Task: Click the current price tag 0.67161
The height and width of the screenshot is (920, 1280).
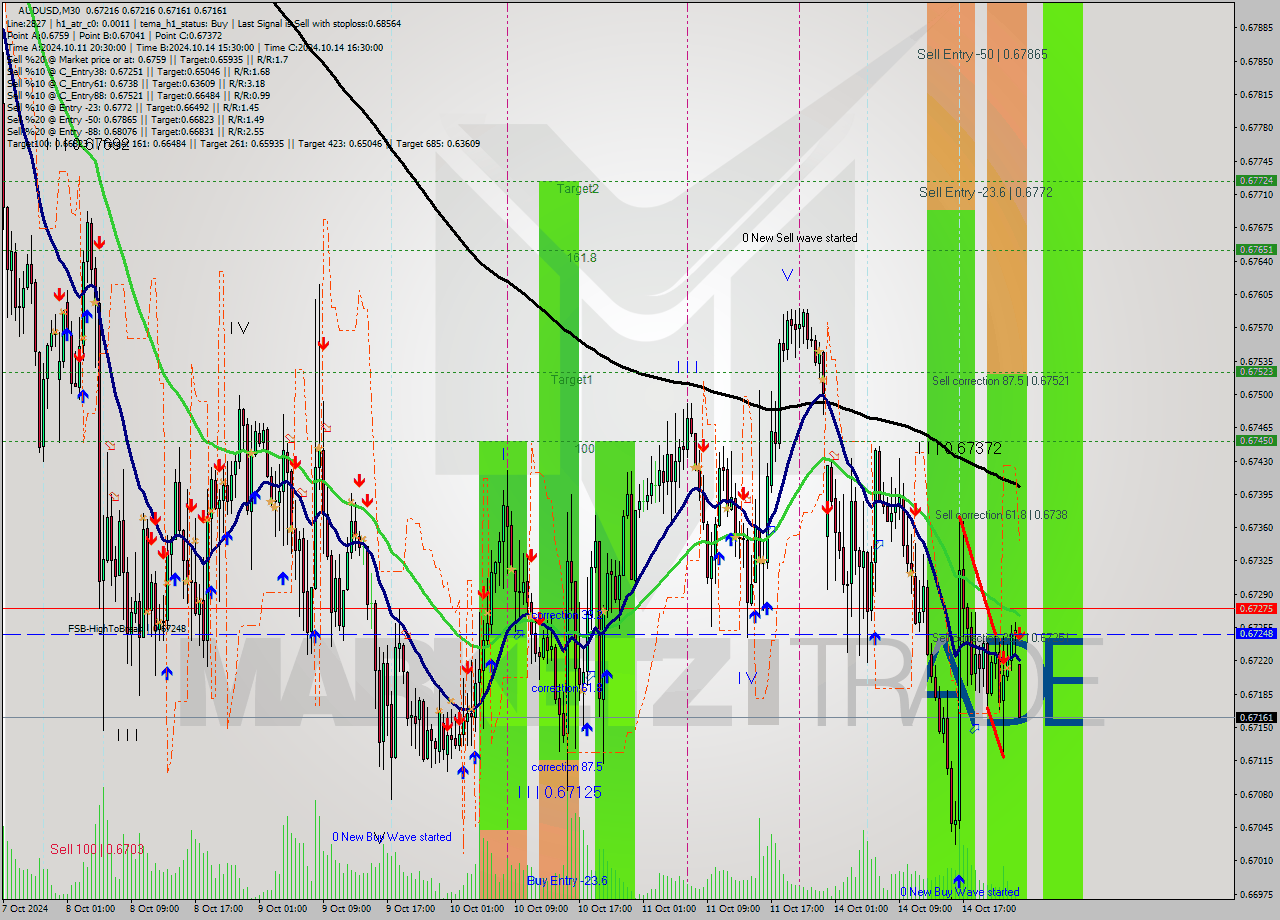Action: point(1256,717)
